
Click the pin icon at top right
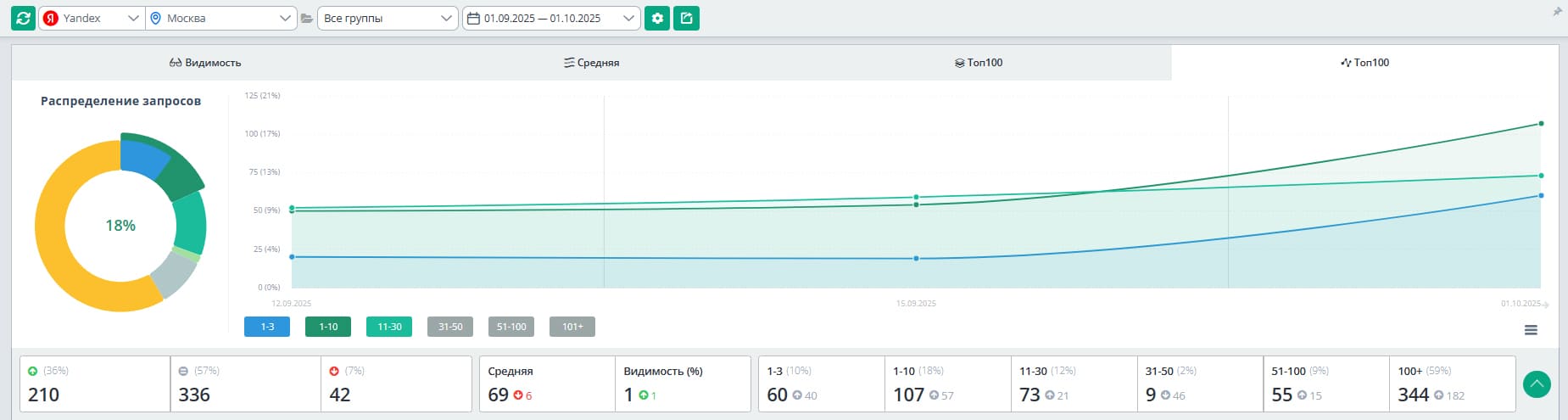click(1557, 12)
